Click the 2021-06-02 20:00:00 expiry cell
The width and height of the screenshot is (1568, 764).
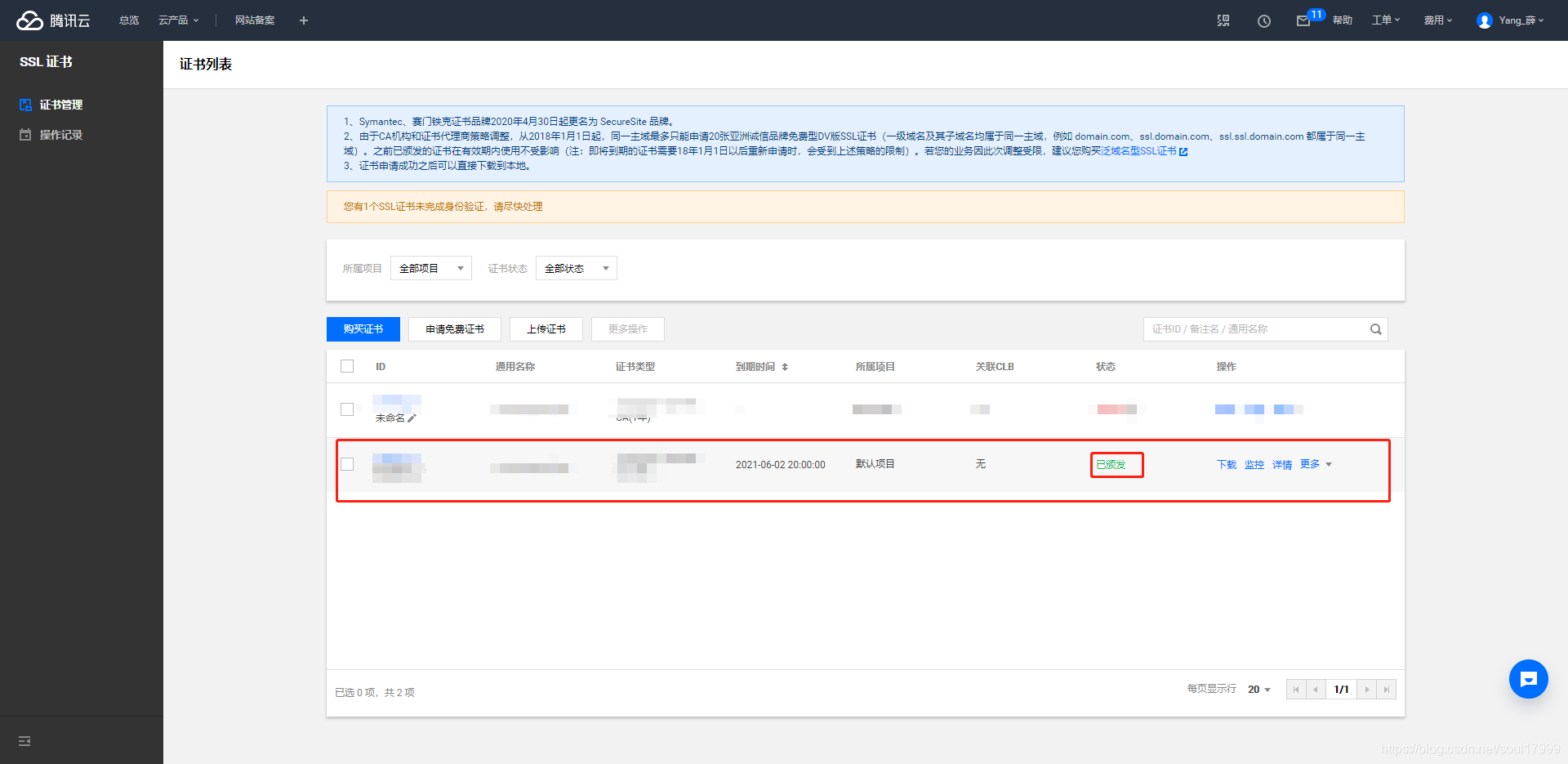781,465
